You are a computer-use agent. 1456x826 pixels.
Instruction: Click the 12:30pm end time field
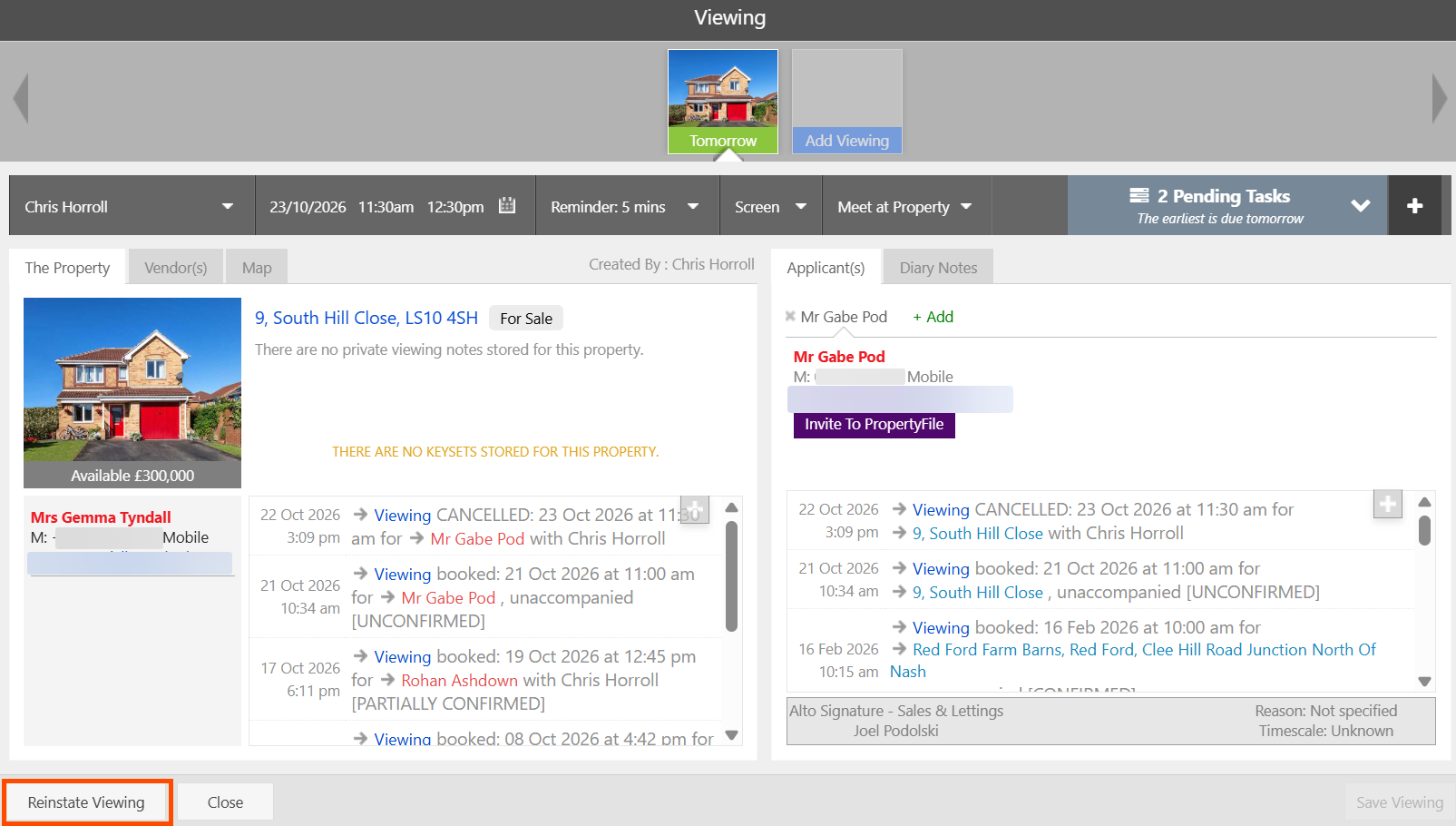click(x=455, y=207)
